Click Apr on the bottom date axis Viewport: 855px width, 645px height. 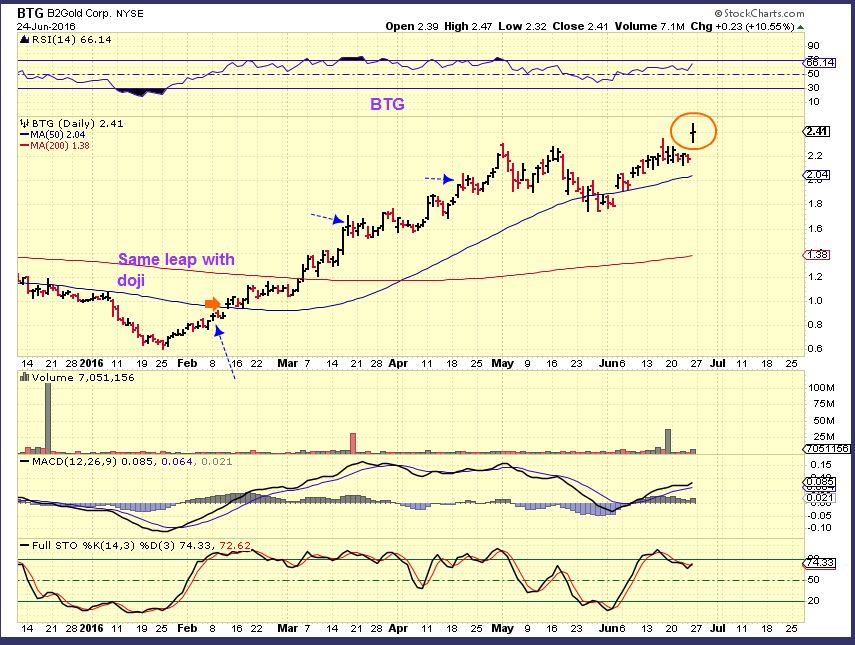tap(398, 628)
